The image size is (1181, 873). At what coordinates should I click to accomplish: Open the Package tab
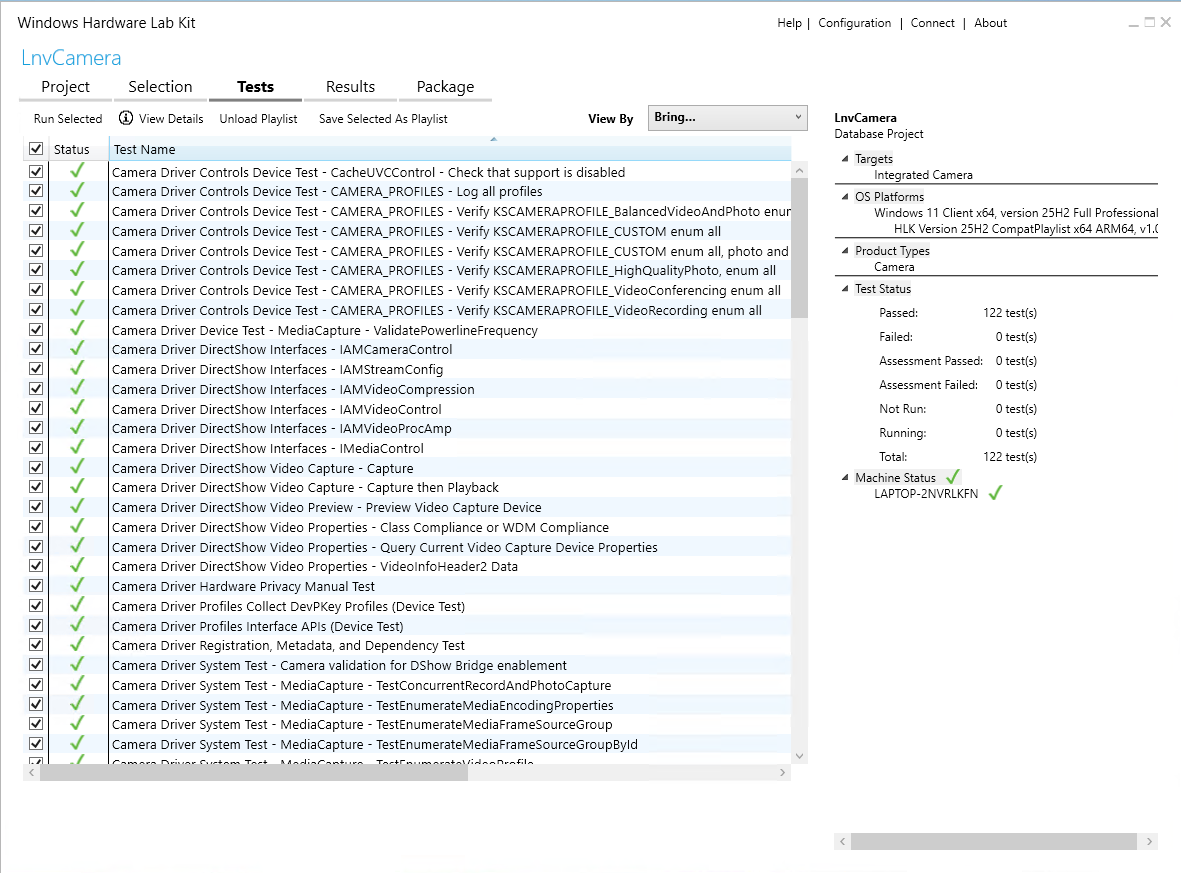pyautogui.click(x=445, y=87)
